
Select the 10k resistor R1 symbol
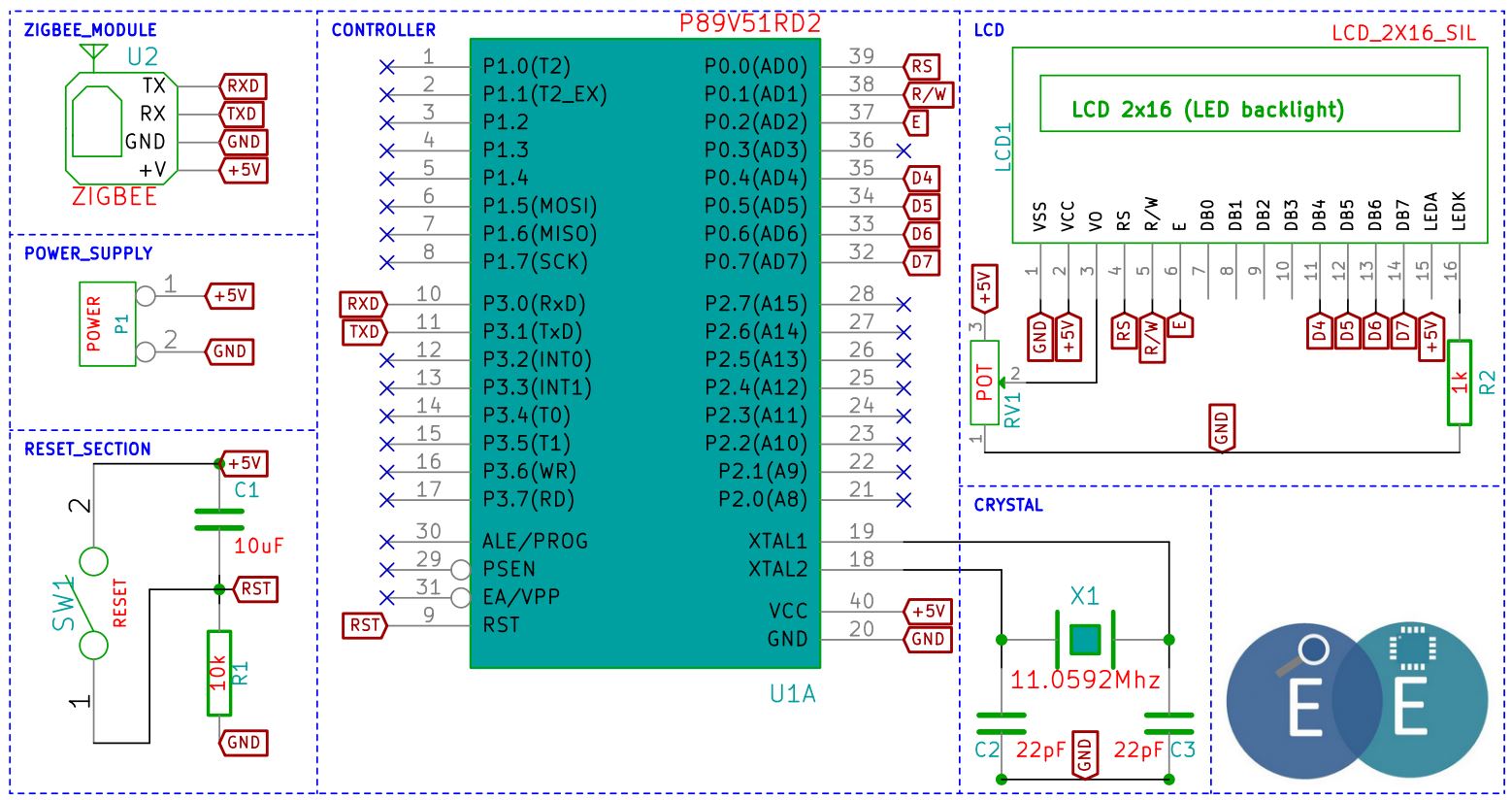click(x=219, y=673)
